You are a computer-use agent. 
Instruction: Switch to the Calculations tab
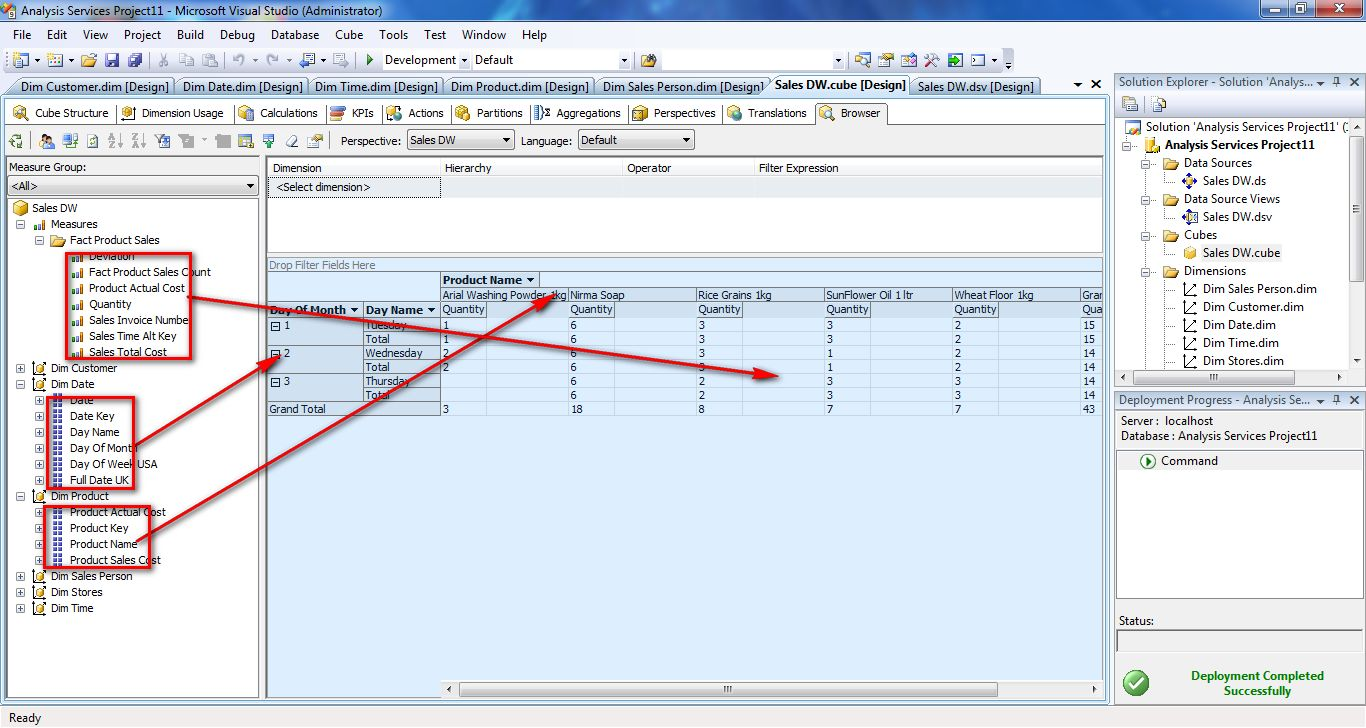point(278,113)
